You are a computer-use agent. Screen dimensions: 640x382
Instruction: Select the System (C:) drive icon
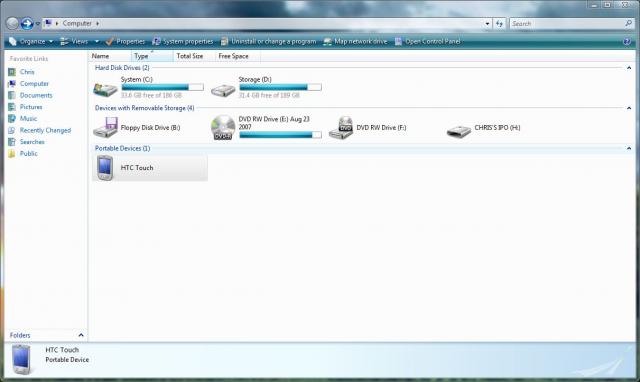pos(105,89)
